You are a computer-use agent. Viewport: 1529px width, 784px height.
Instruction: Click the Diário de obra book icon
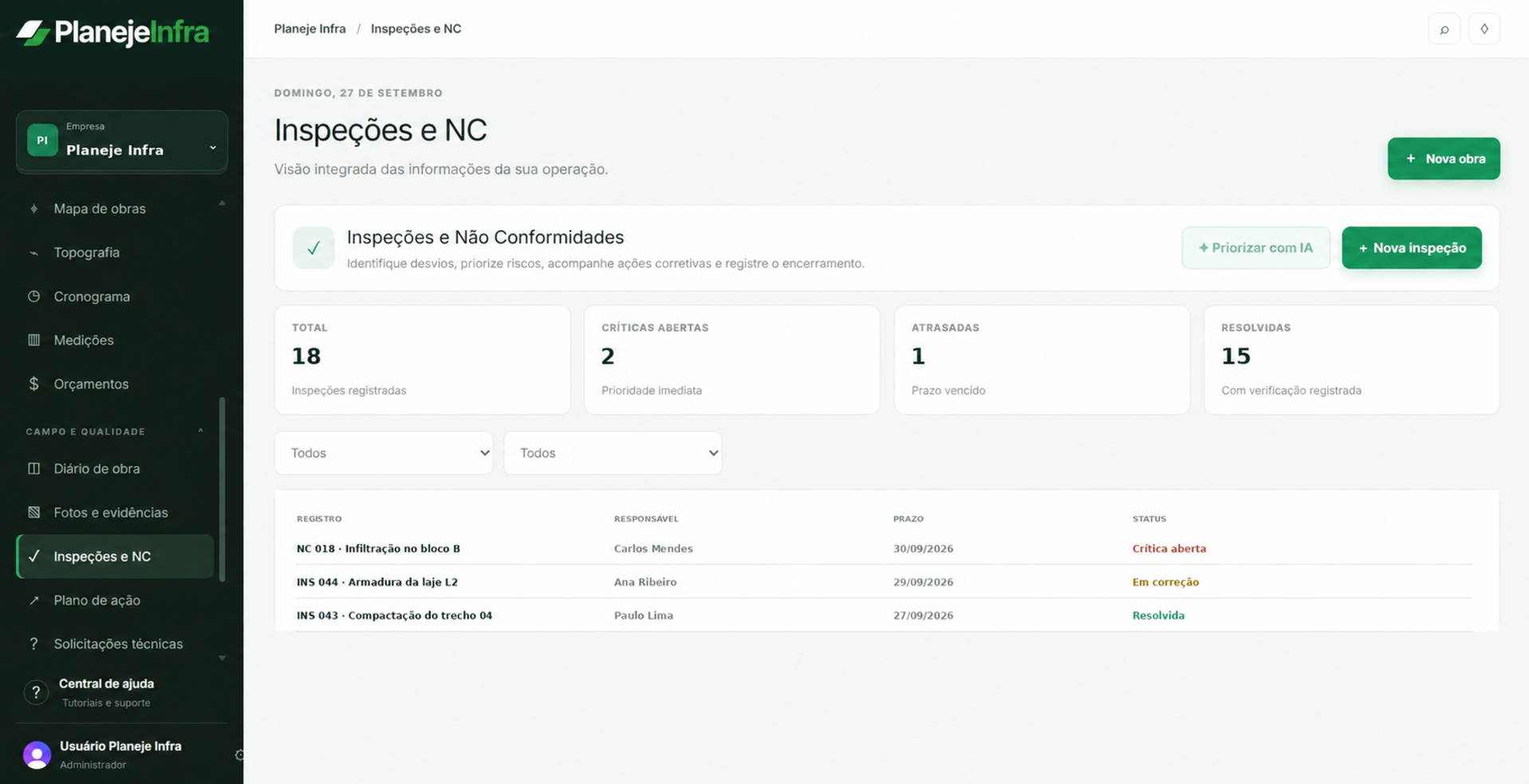click(33, 469)
